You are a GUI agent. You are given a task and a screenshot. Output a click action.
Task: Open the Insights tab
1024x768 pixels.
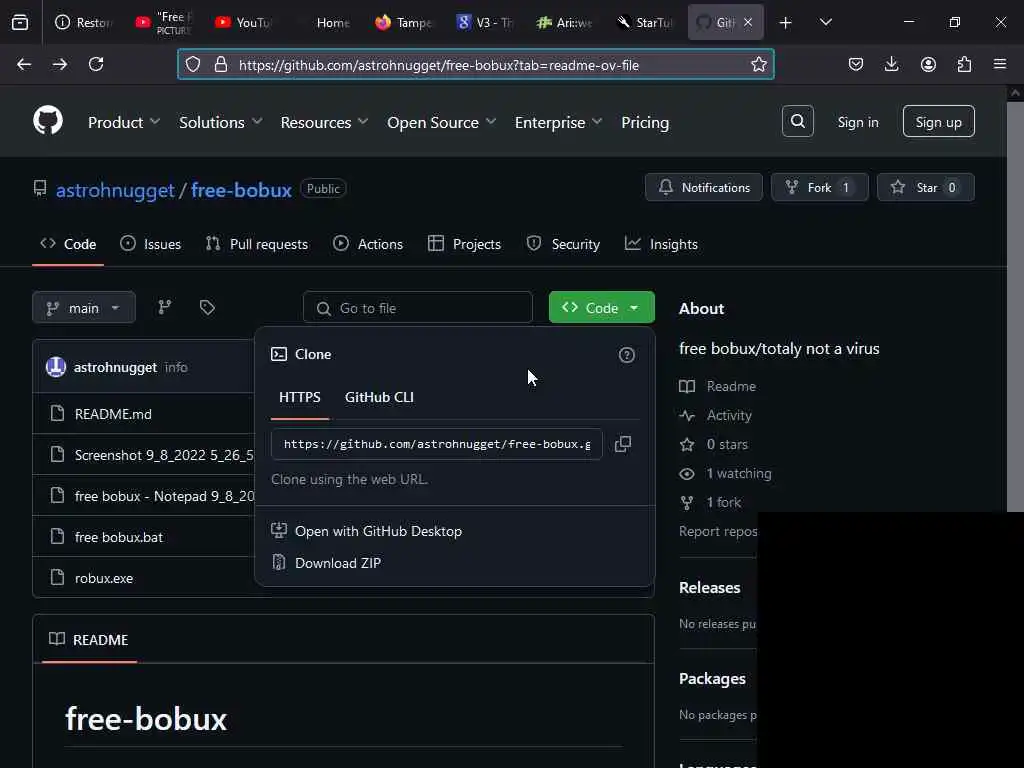pos(661,244)
